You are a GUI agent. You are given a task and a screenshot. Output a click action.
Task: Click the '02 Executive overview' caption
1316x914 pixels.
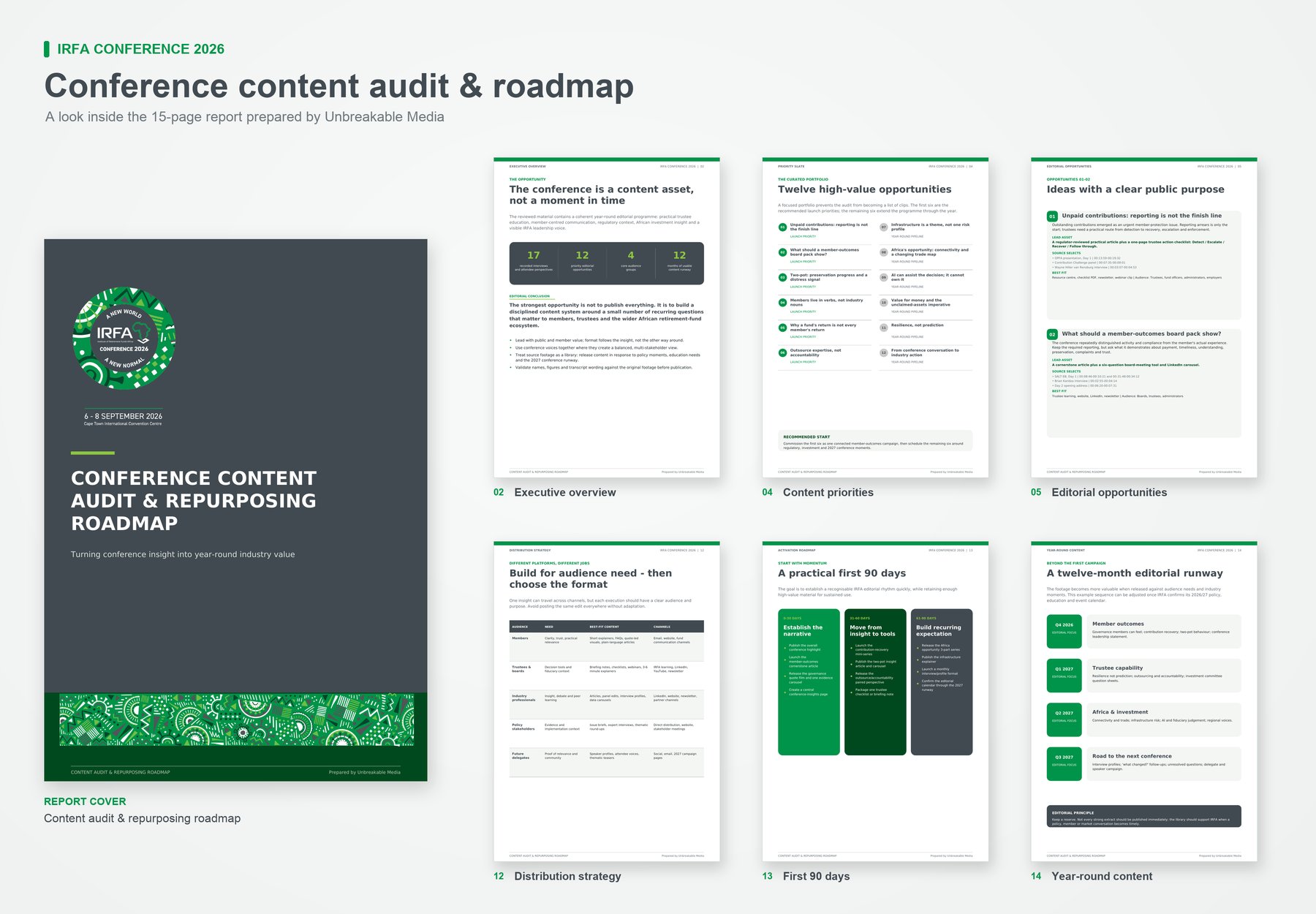coord(555,492)
